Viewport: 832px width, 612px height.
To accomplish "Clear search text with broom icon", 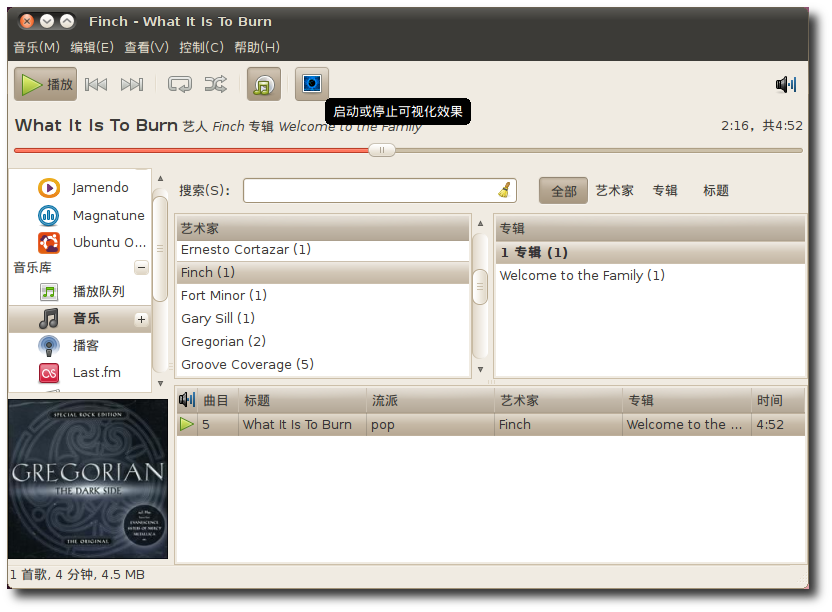I will (x=504, y=190).
